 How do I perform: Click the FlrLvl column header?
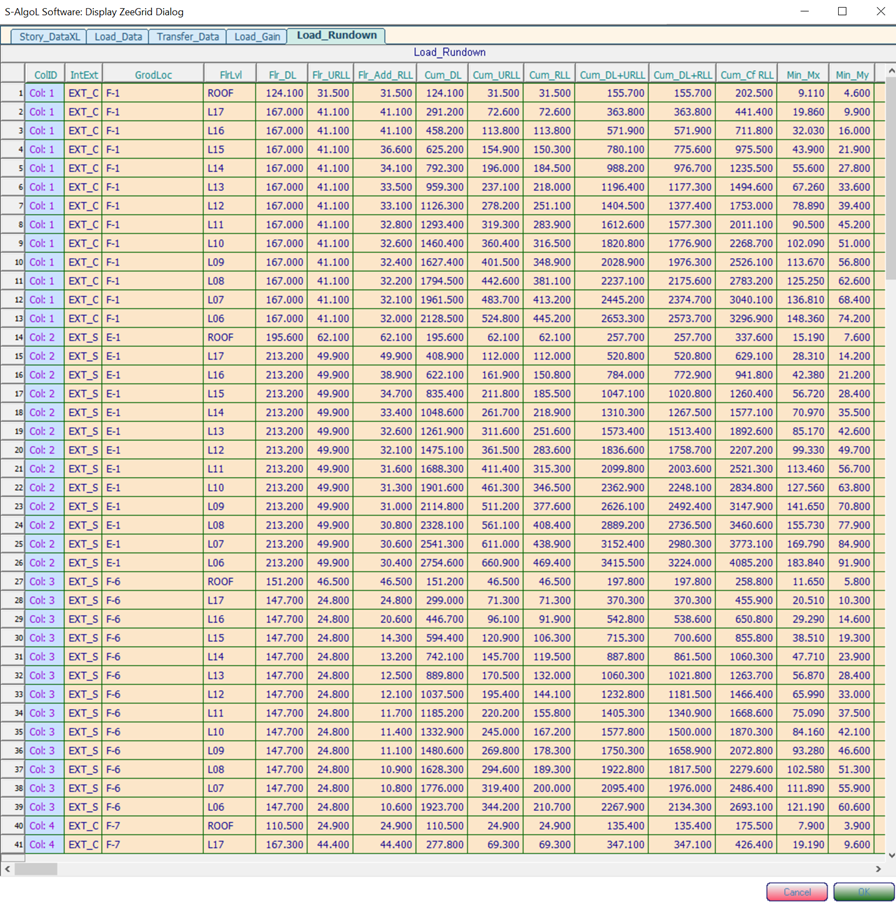[230, 74]
